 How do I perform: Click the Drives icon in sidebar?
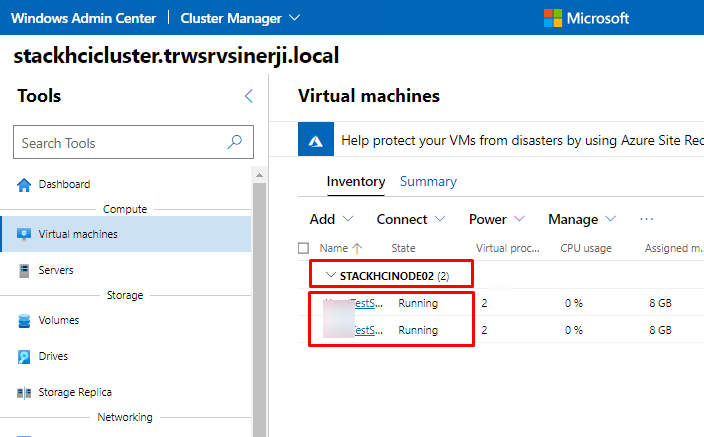[24, 357]
